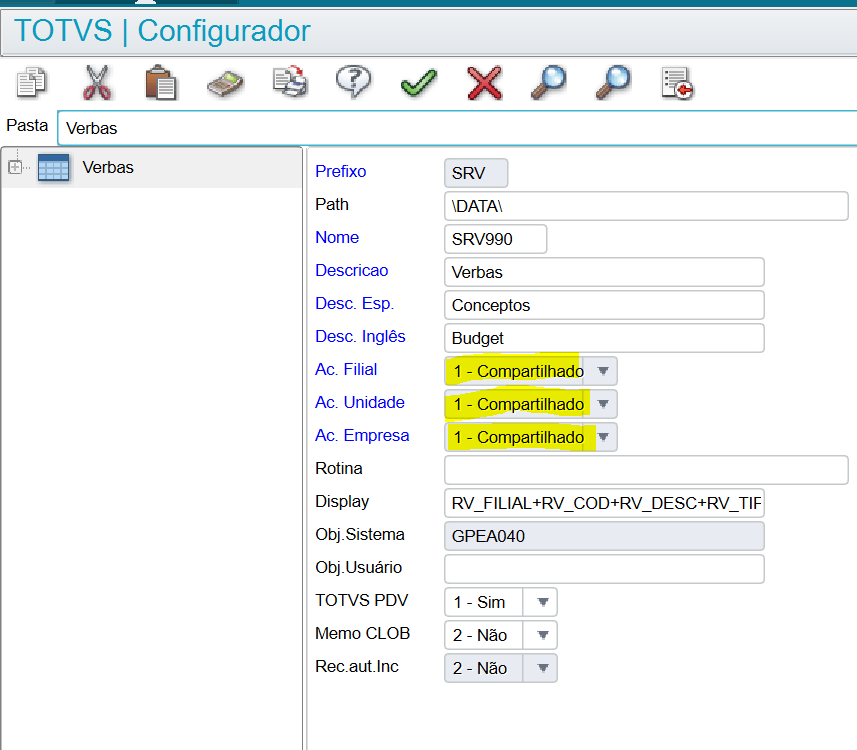Click the Pasta field containing Verbas
Viewport: 857px width, 750px height.
pos(457,128)
